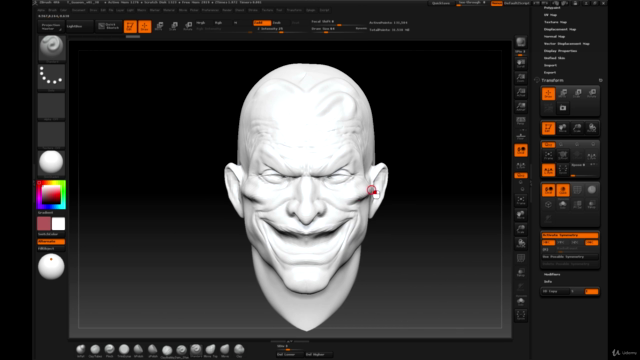Select the TrimDynamic brush in bottom shelf
This screenshot has width=640, height=360.
pyautogui.click(x=124, y=350)
